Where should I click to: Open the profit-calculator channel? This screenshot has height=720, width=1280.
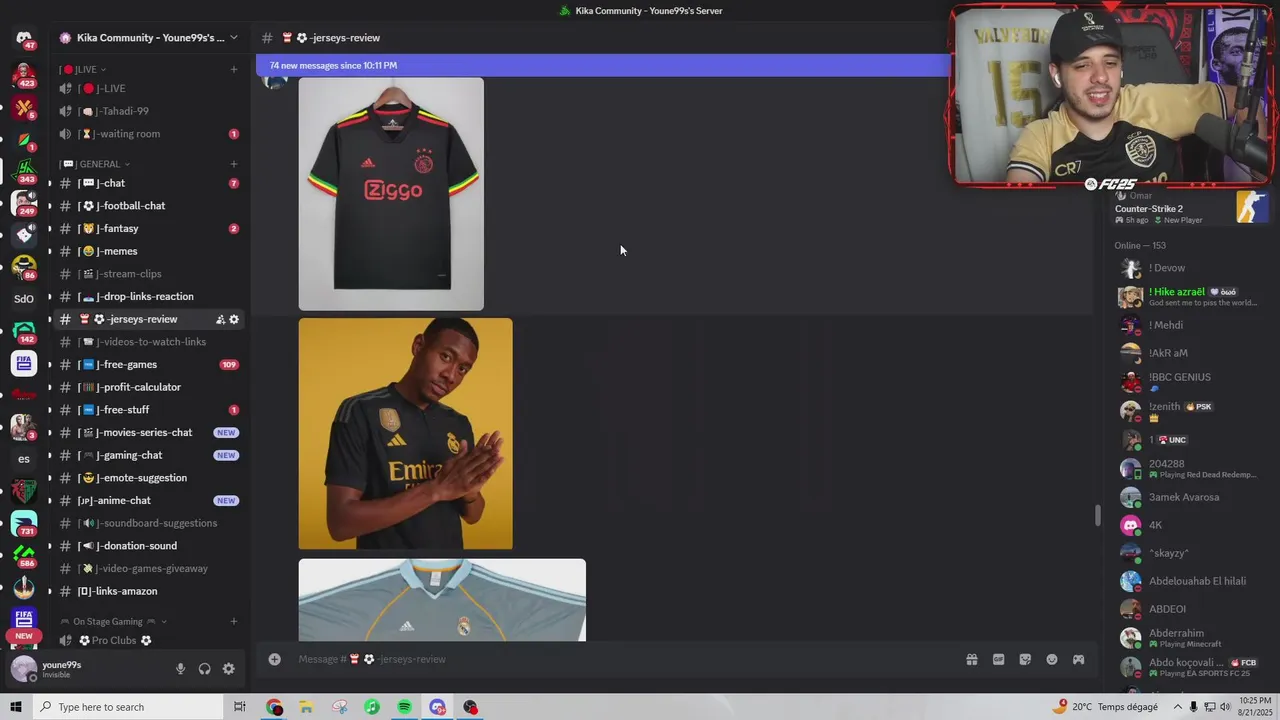(148, 387)
